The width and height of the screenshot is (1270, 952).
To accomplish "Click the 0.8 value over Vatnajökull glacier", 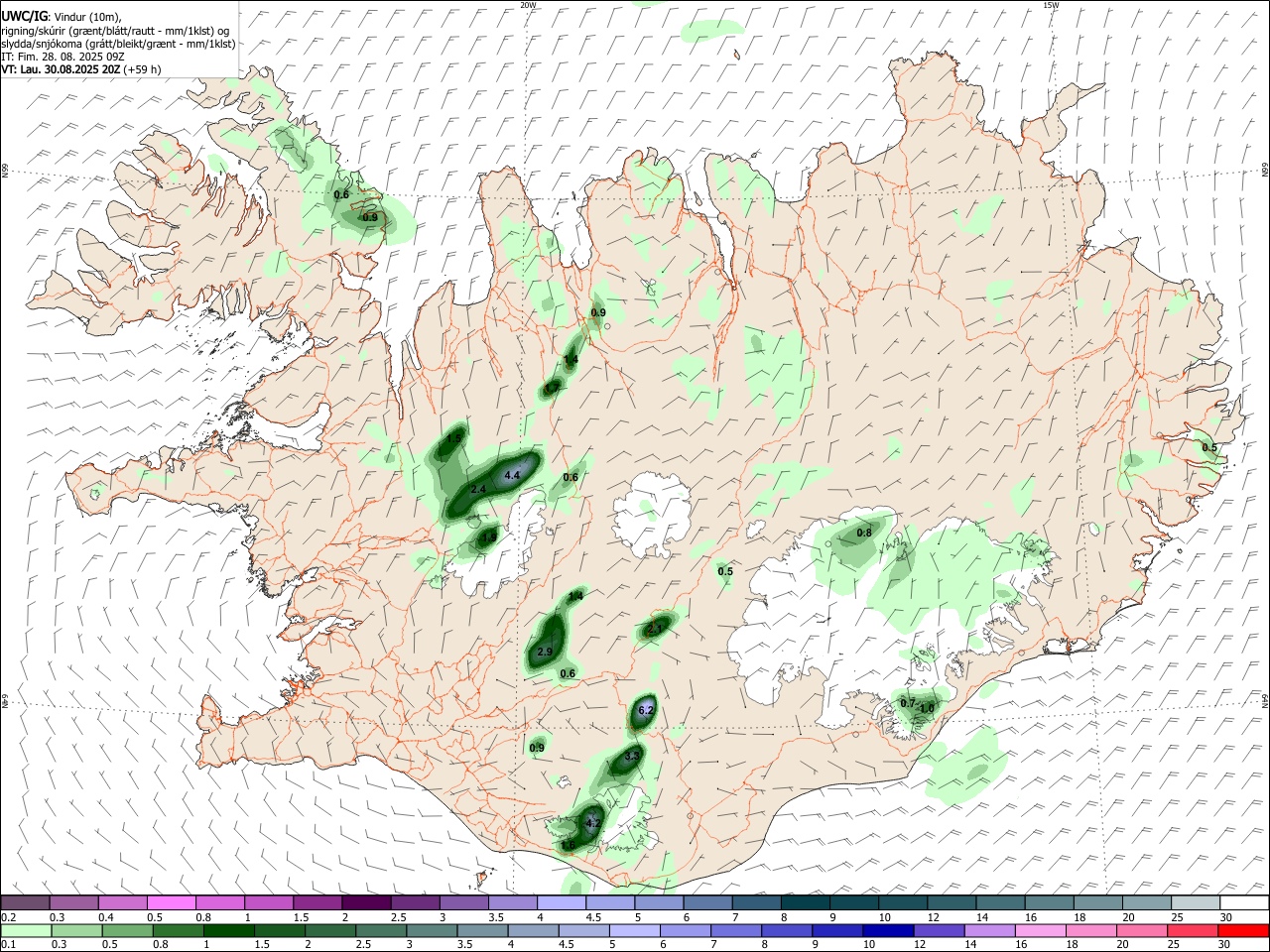I will 864,533.
